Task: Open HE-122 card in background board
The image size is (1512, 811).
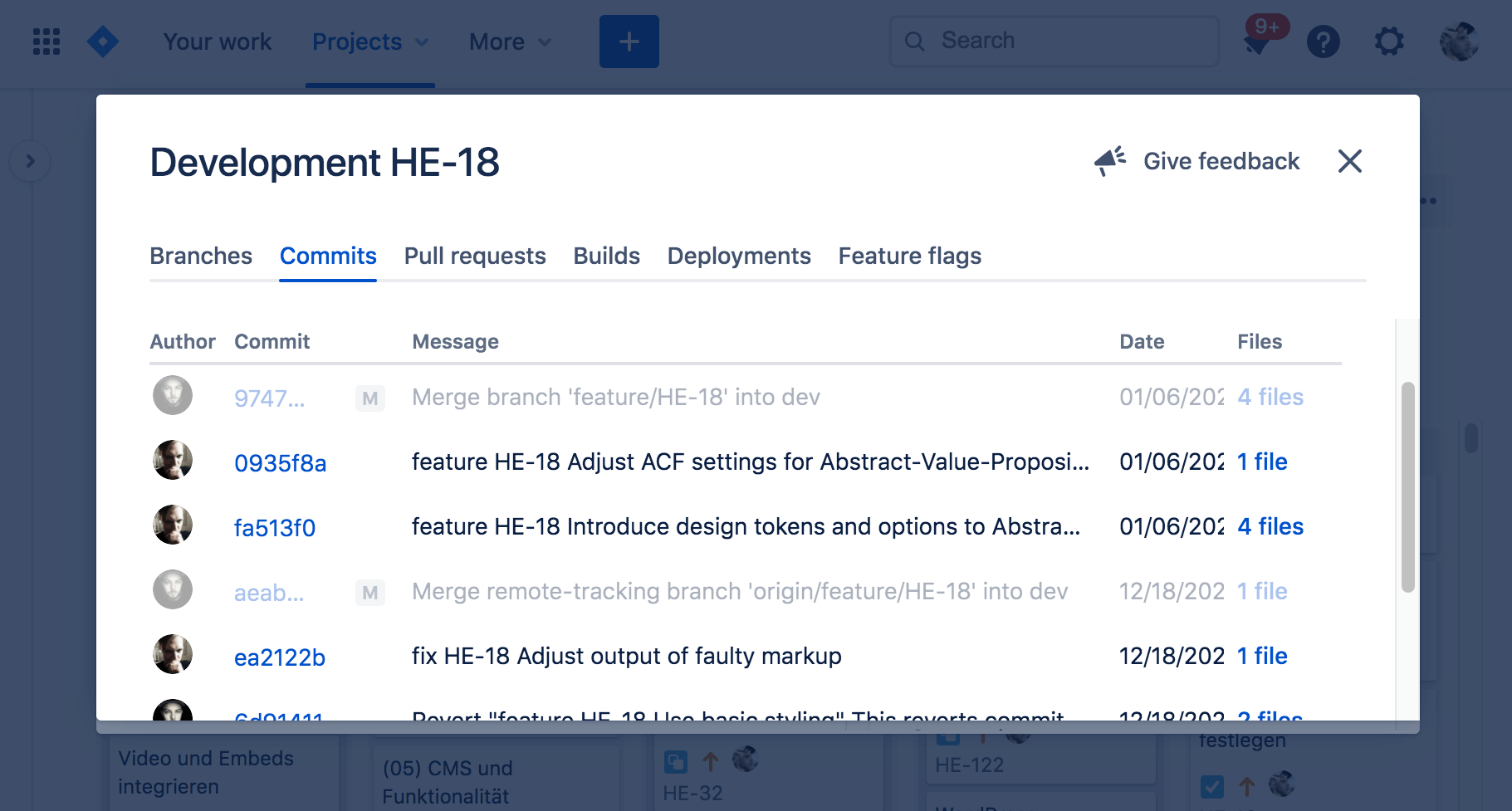Action: click(969, 765)
